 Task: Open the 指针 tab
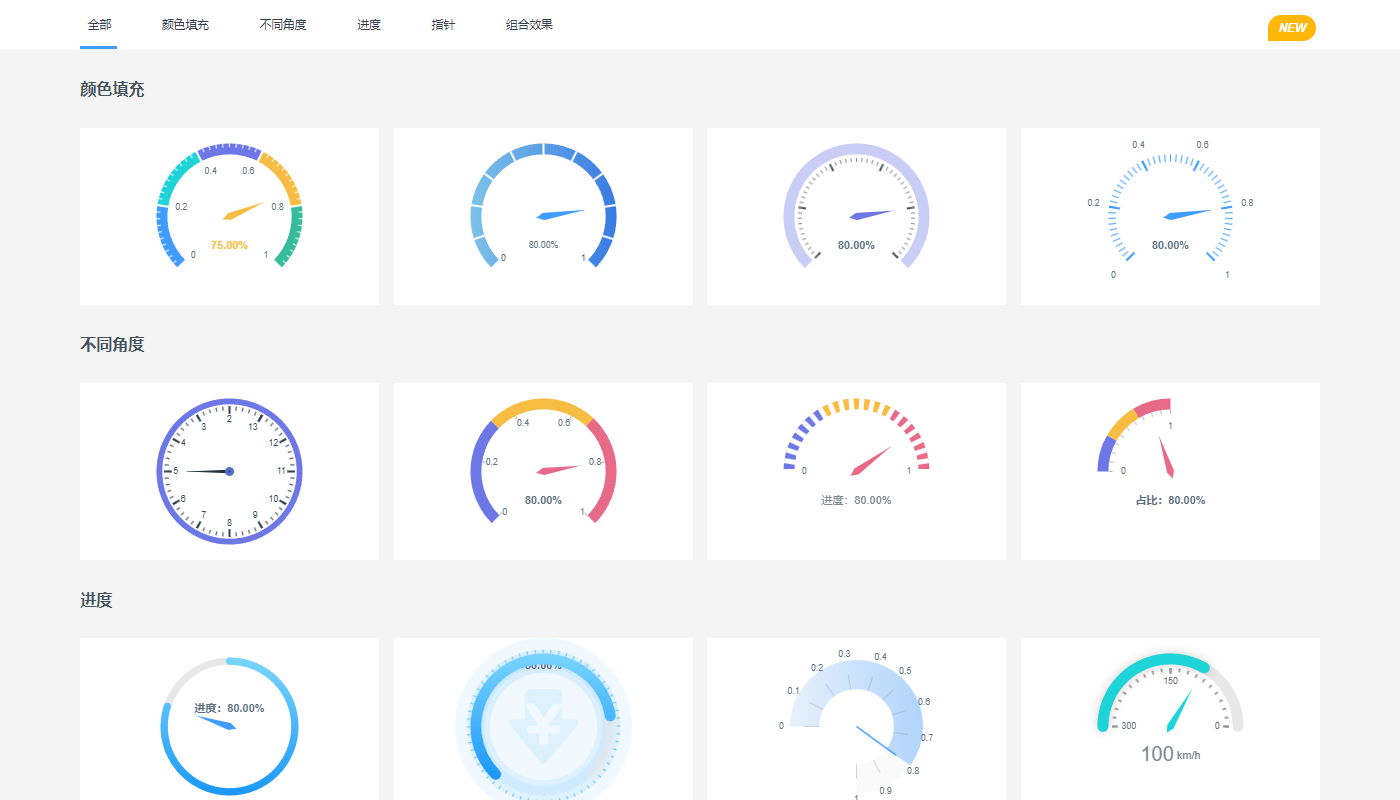point(443,25)
